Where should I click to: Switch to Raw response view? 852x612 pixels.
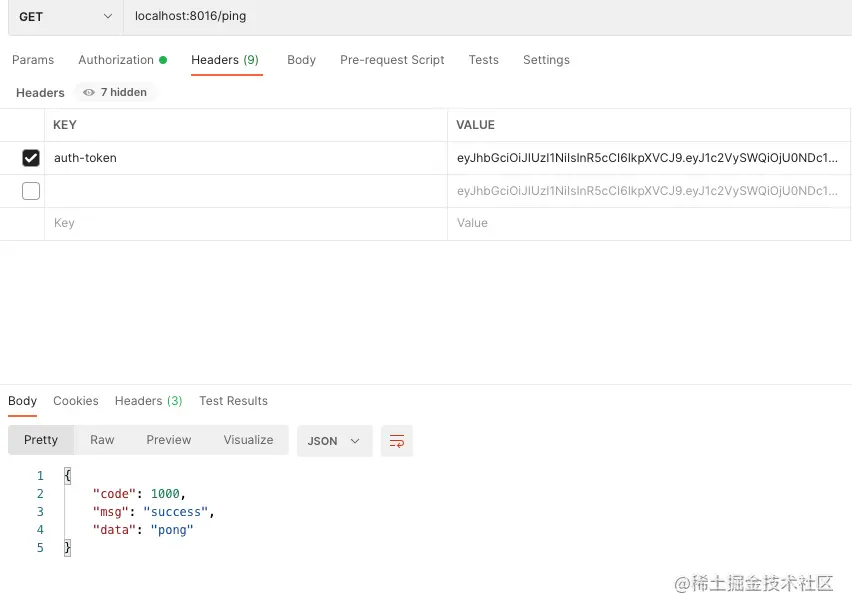tap(102, 440)
